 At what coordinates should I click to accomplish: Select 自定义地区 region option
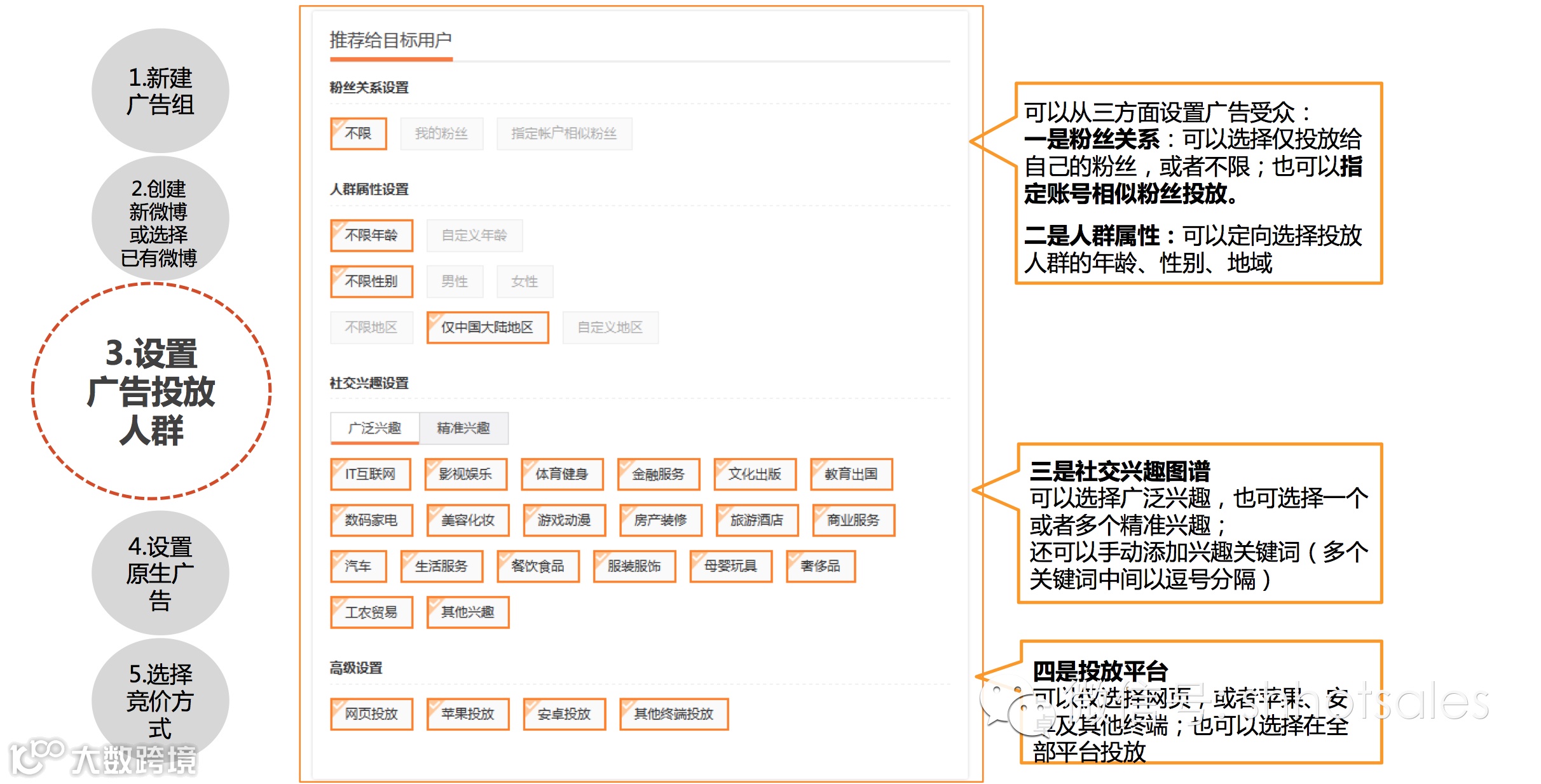click(x=610, y=328)
